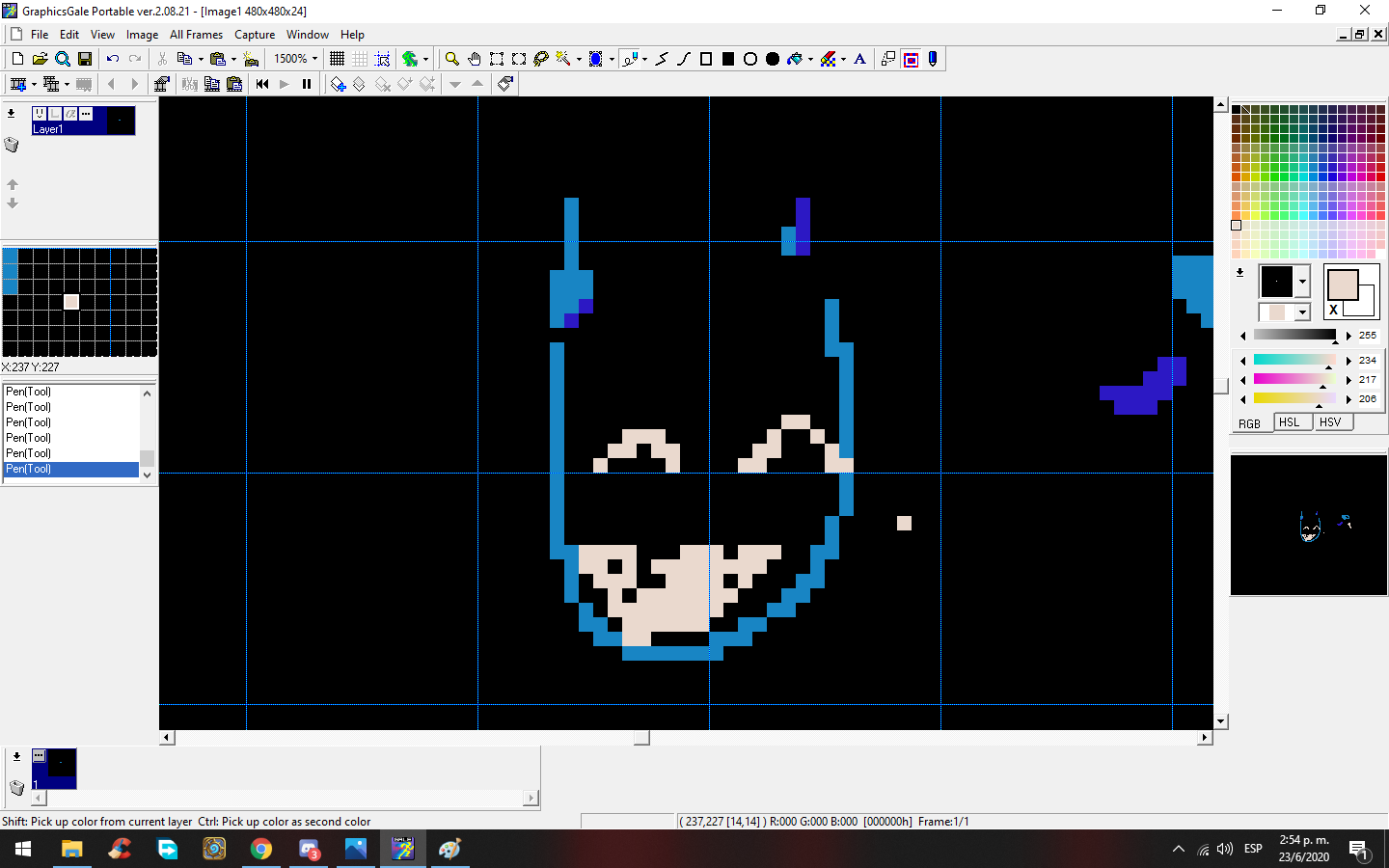The width and height of the screenshot is (1389, 868).
Task: Save image with the floppy disk icon
Action: click(x=85, y=59)
